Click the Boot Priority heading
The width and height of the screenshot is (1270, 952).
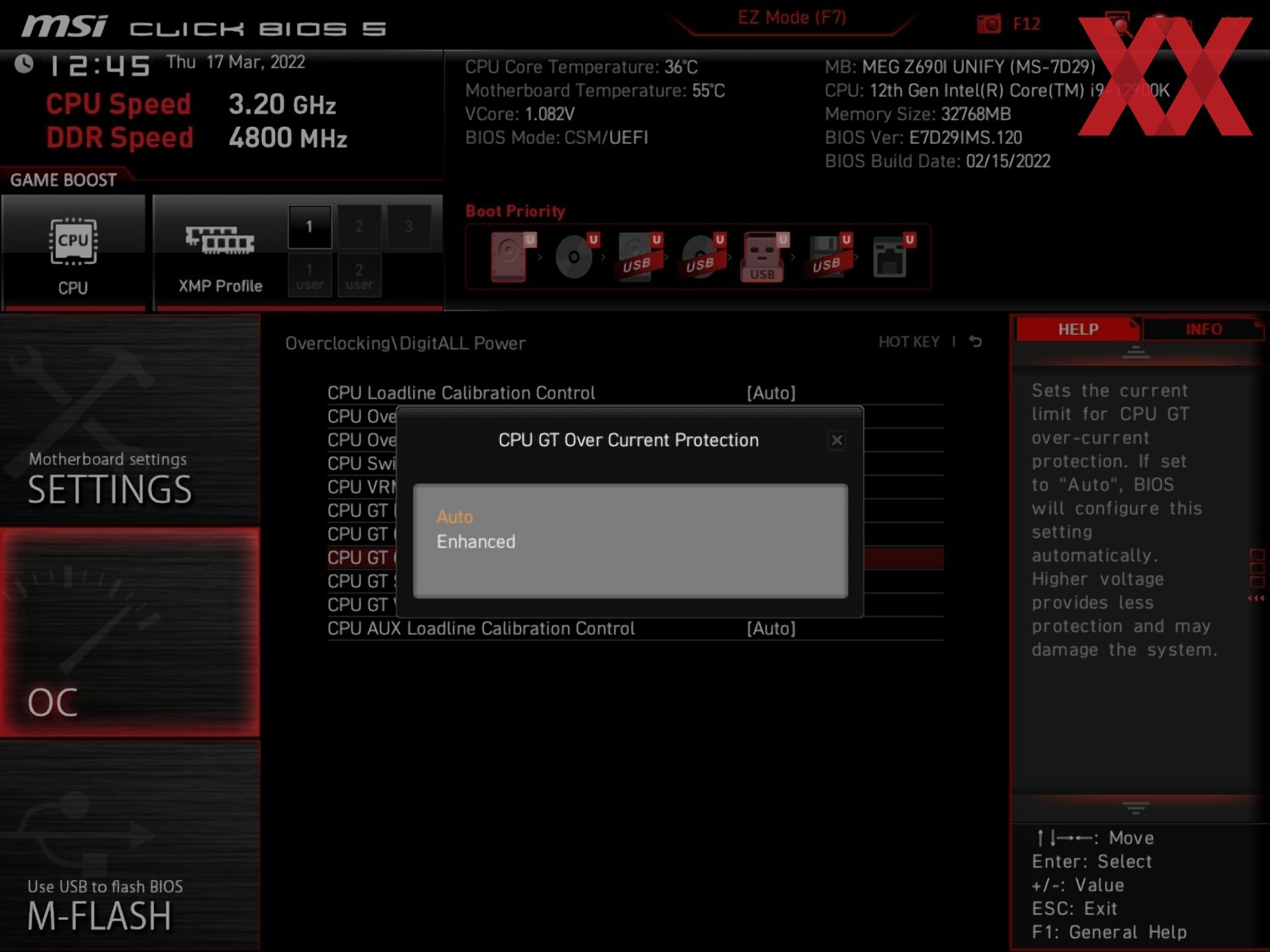[515, 212]
